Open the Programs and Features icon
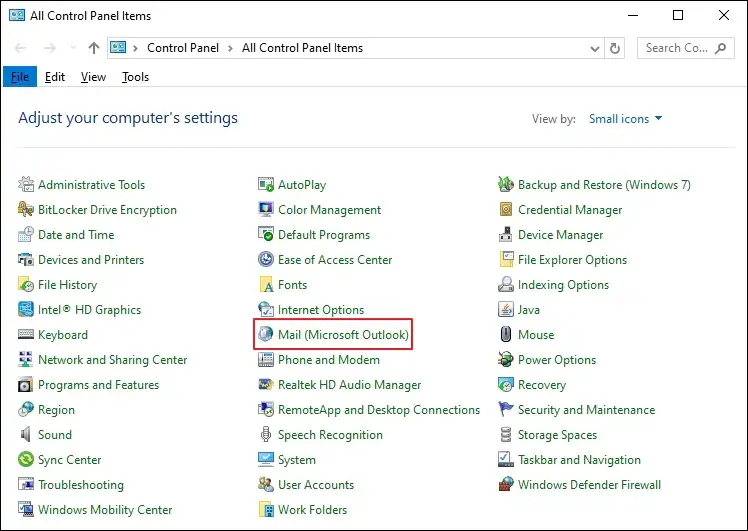748x531 pixels. (26, 385)
